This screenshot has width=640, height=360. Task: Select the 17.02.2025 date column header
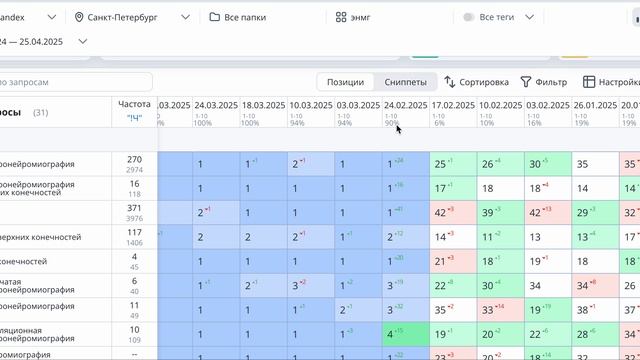453,105
